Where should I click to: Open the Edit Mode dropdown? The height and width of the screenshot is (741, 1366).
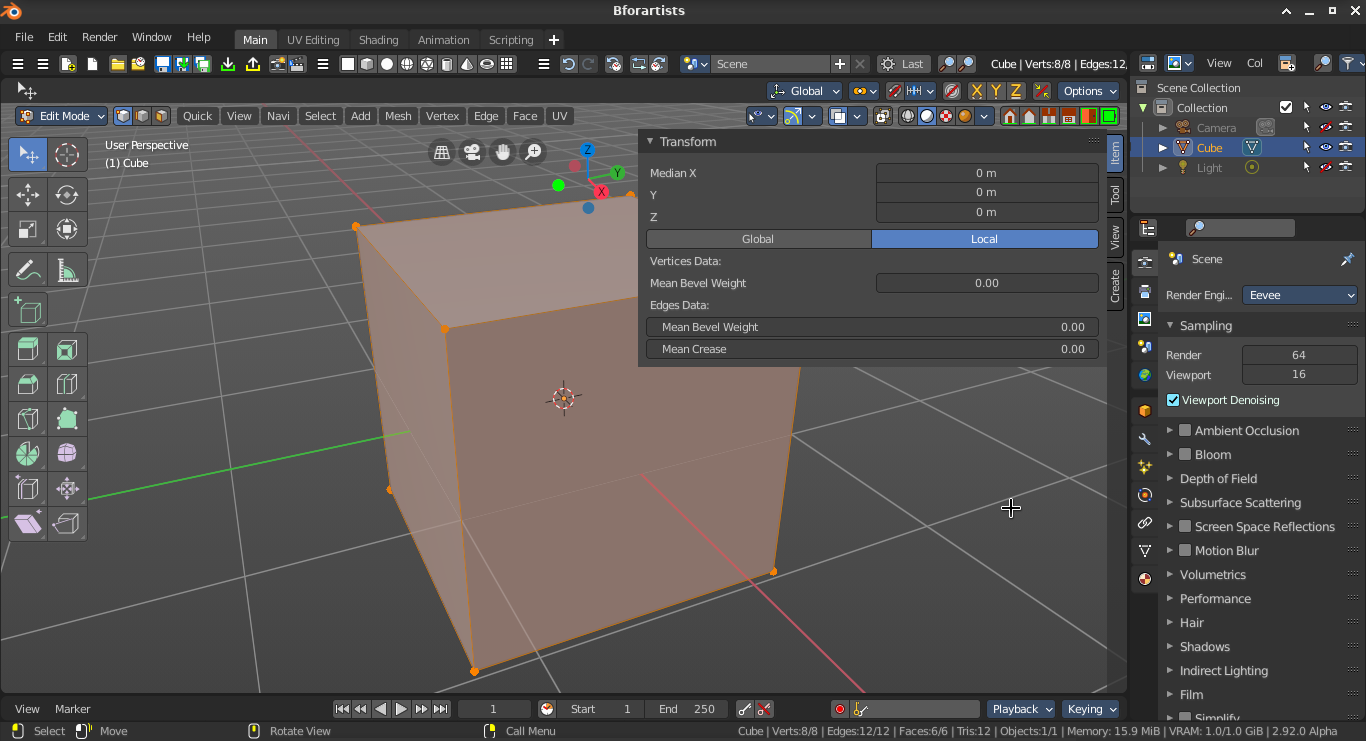click(x=62, y=116)
